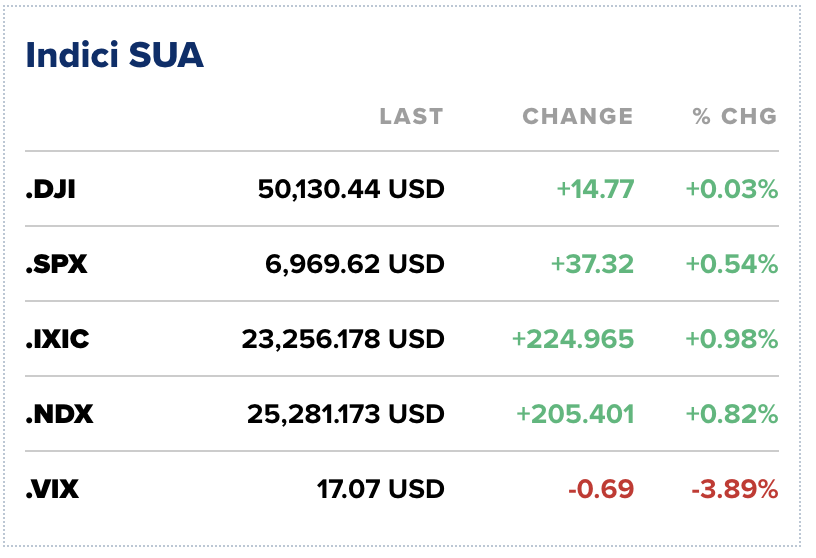Click the .DJI index symbol
The height and width of the screenshot is (558, 816).
(50, 188)
